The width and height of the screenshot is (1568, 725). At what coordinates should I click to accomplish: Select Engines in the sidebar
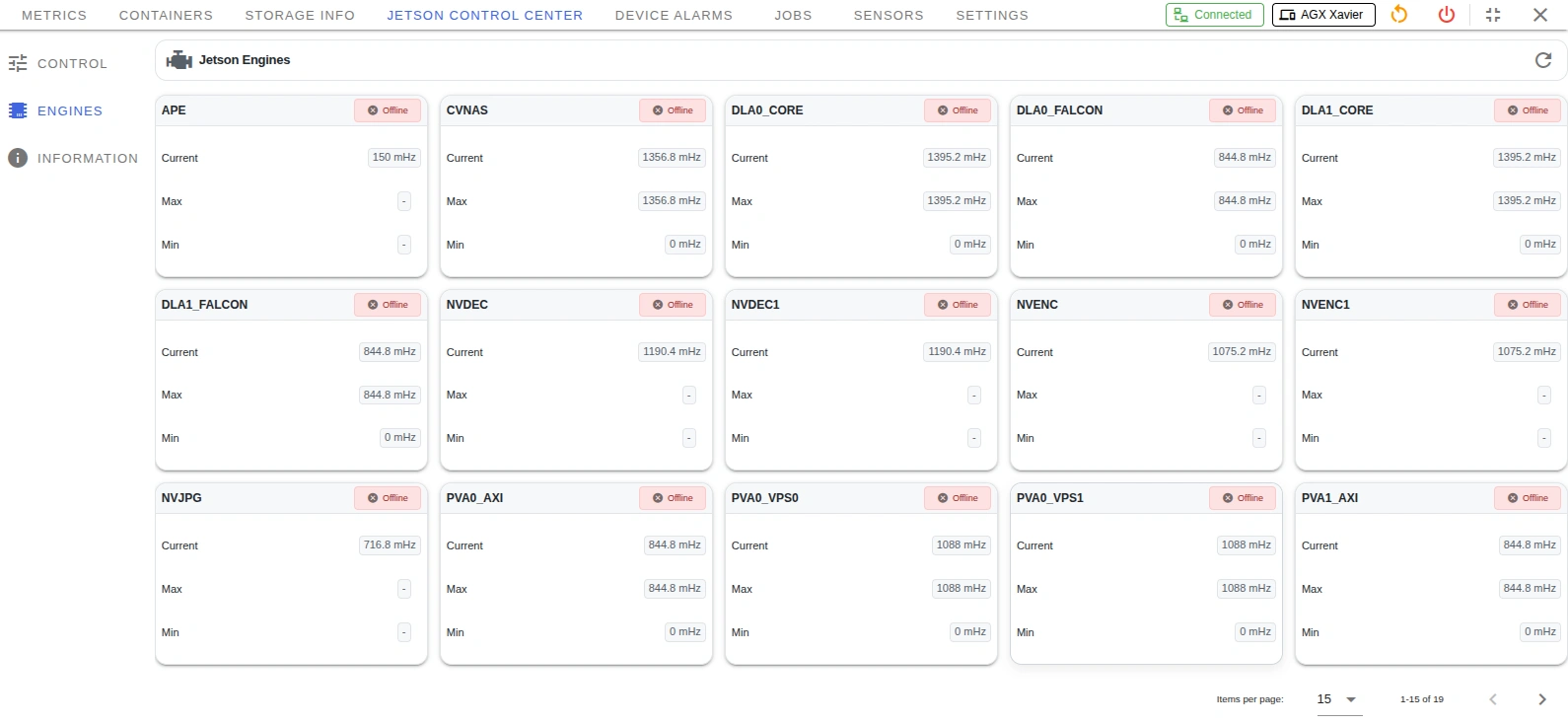coord(69,110)
